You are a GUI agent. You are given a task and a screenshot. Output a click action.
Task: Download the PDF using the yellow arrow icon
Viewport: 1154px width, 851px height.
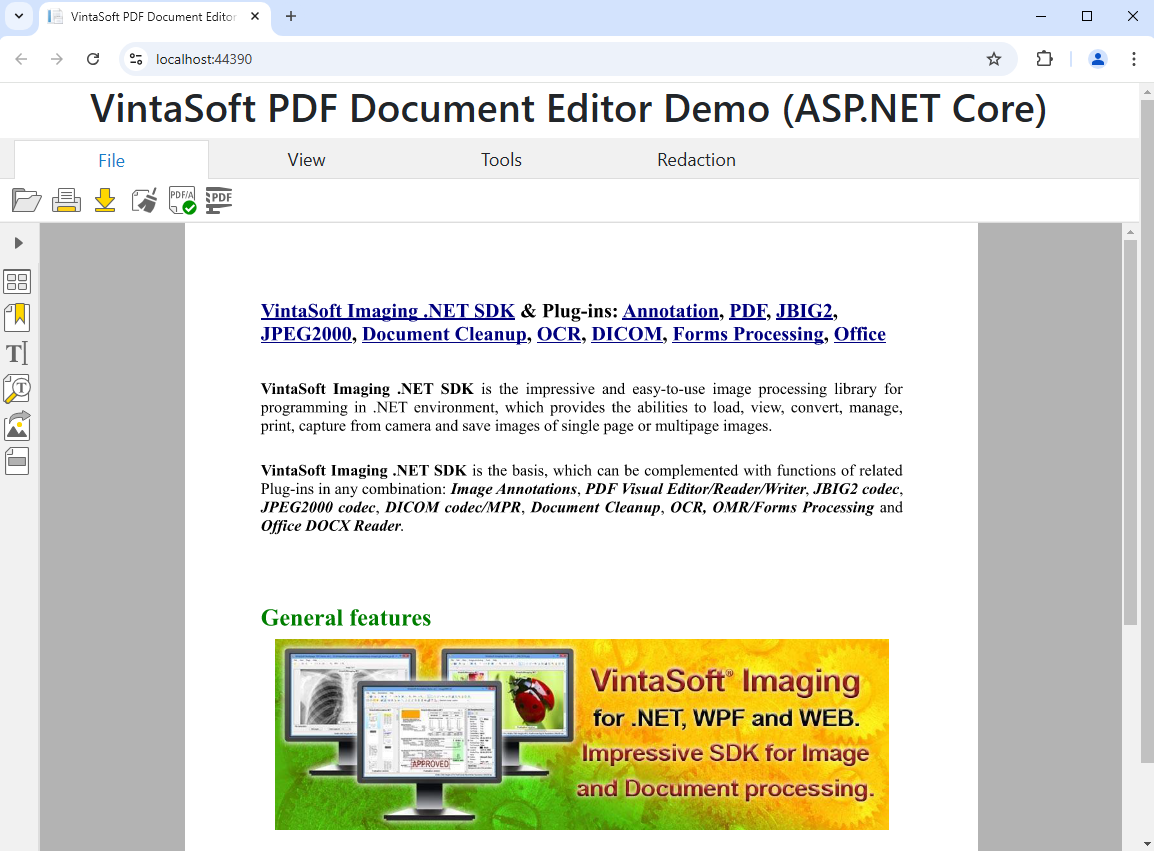click(105, 201)
